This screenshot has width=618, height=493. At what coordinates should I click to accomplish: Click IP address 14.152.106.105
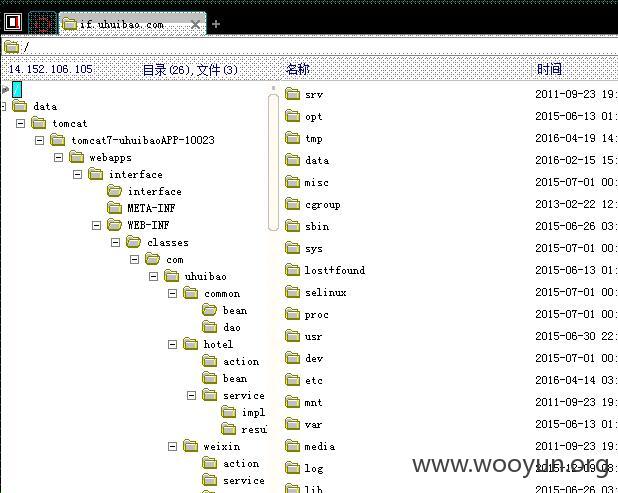pyautogui.click(x=50, y=69)
